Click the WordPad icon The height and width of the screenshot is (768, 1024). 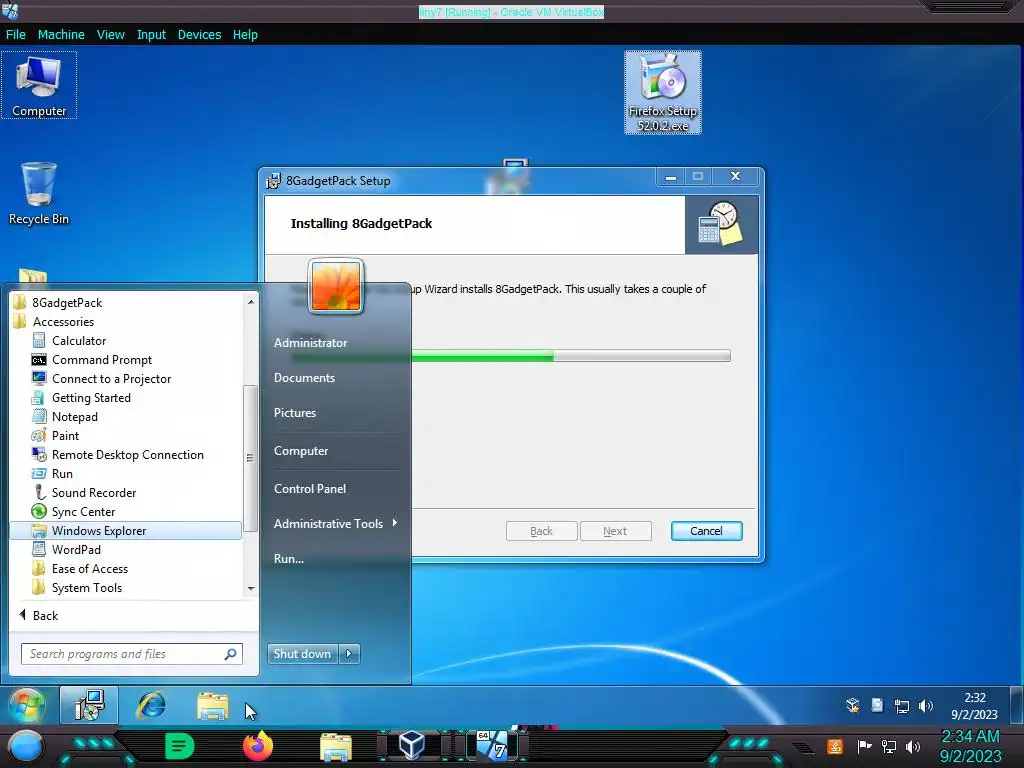tap(39, 549)
